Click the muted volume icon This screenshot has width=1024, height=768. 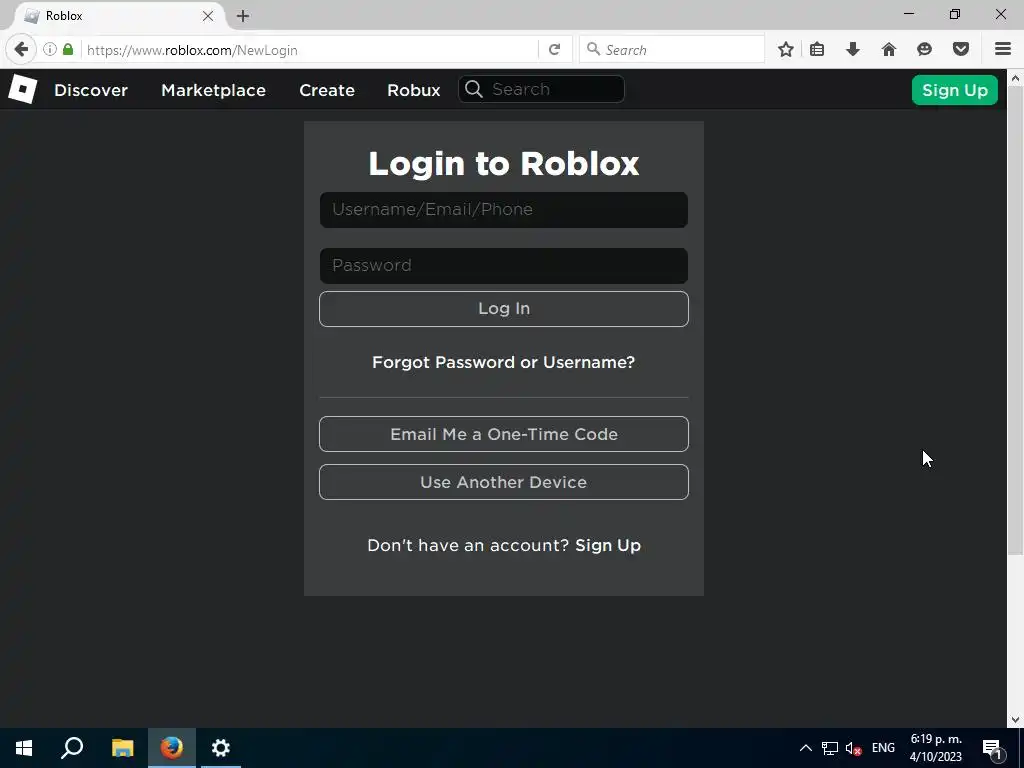point(853,748)
